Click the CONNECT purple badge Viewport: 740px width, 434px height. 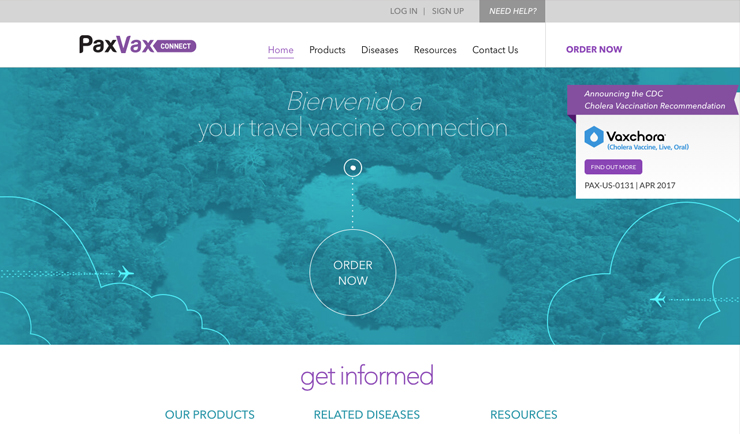point(175,46)
